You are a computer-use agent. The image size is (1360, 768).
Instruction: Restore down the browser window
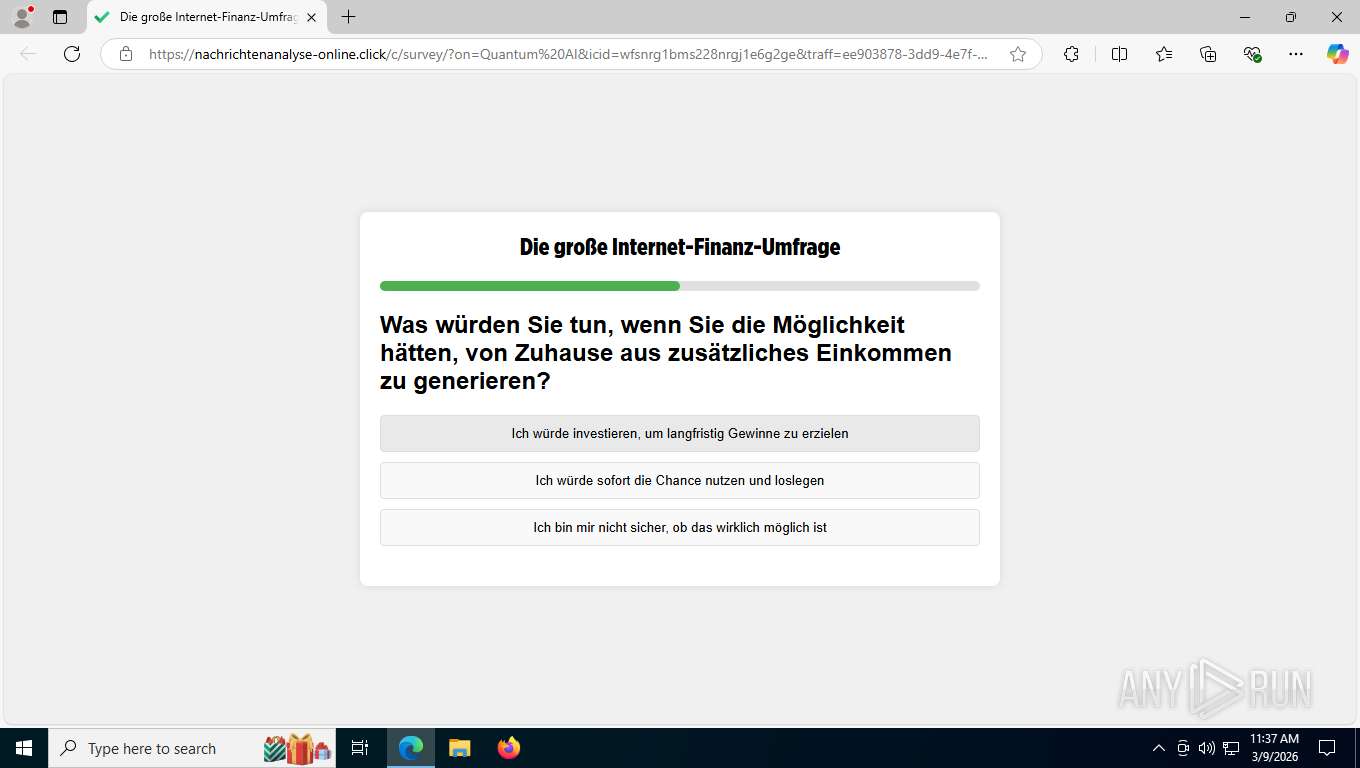point(1291,17)
